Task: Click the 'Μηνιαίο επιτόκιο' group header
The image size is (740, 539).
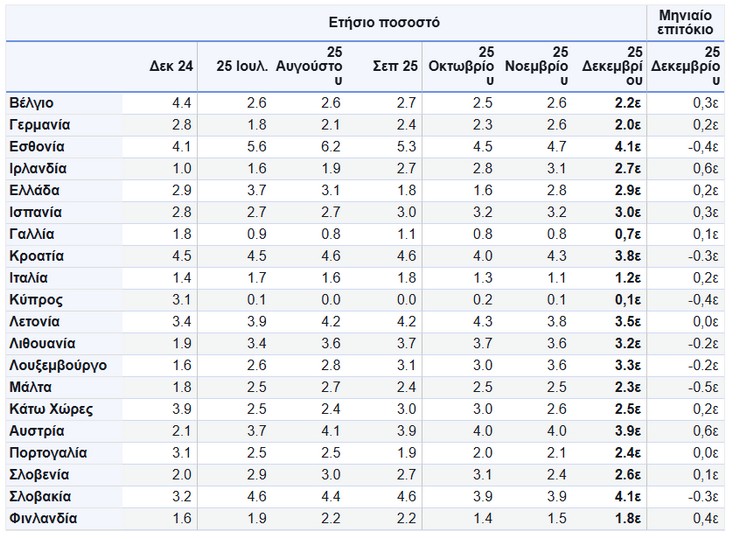Action: (x=685, y=22)
